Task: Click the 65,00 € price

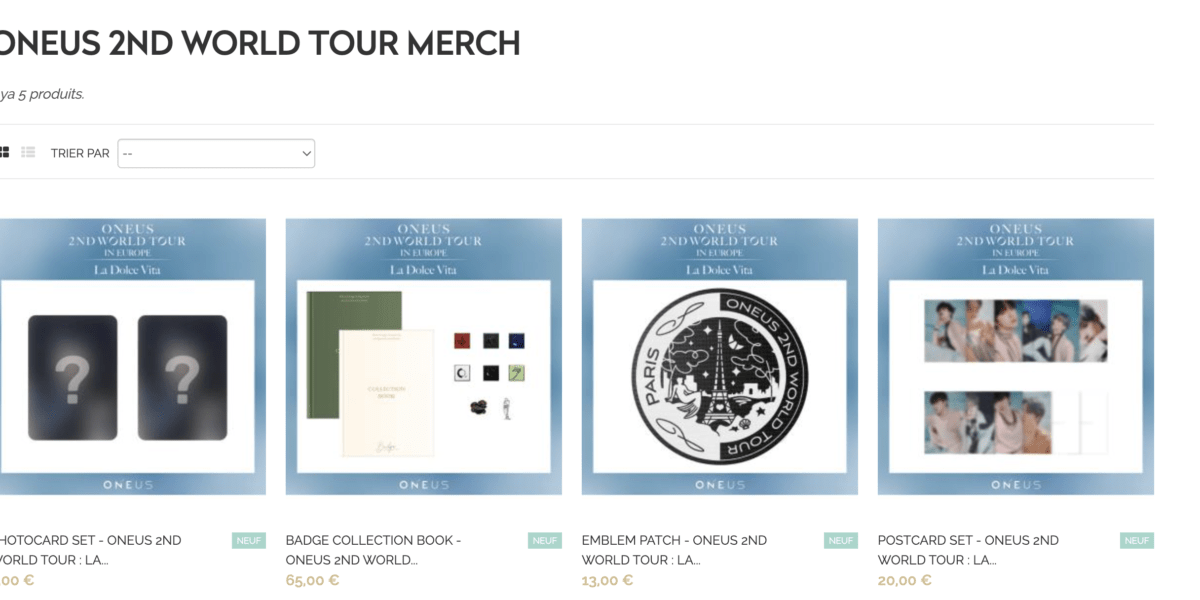Action: pyautogui.click(x=312, y=580)
